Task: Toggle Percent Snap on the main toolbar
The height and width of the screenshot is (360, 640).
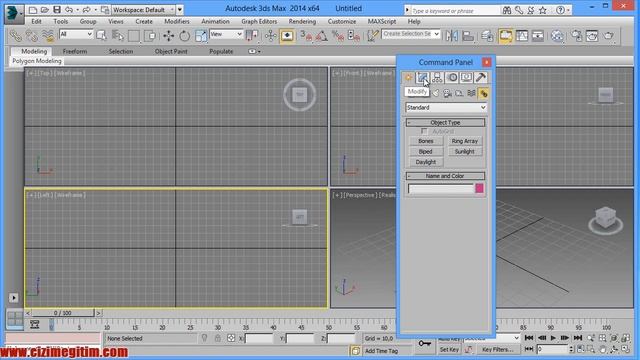Action: point(338,36)
